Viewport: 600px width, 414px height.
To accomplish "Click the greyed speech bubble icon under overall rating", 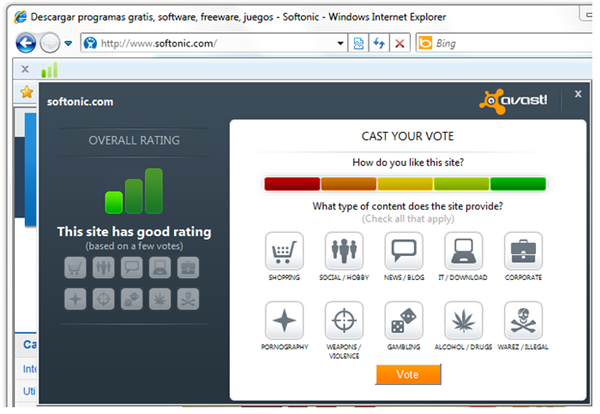I will click(132, 267).
